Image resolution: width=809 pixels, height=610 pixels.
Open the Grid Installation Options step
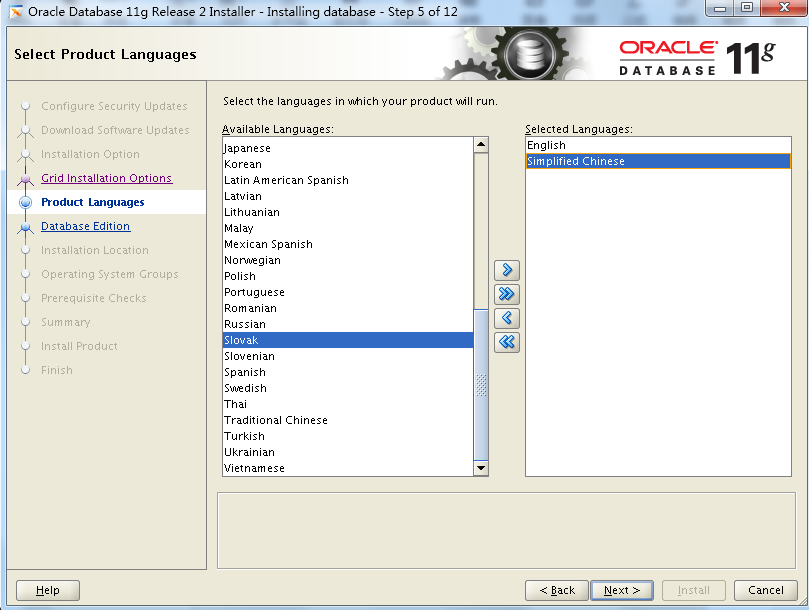click(106, 178)
